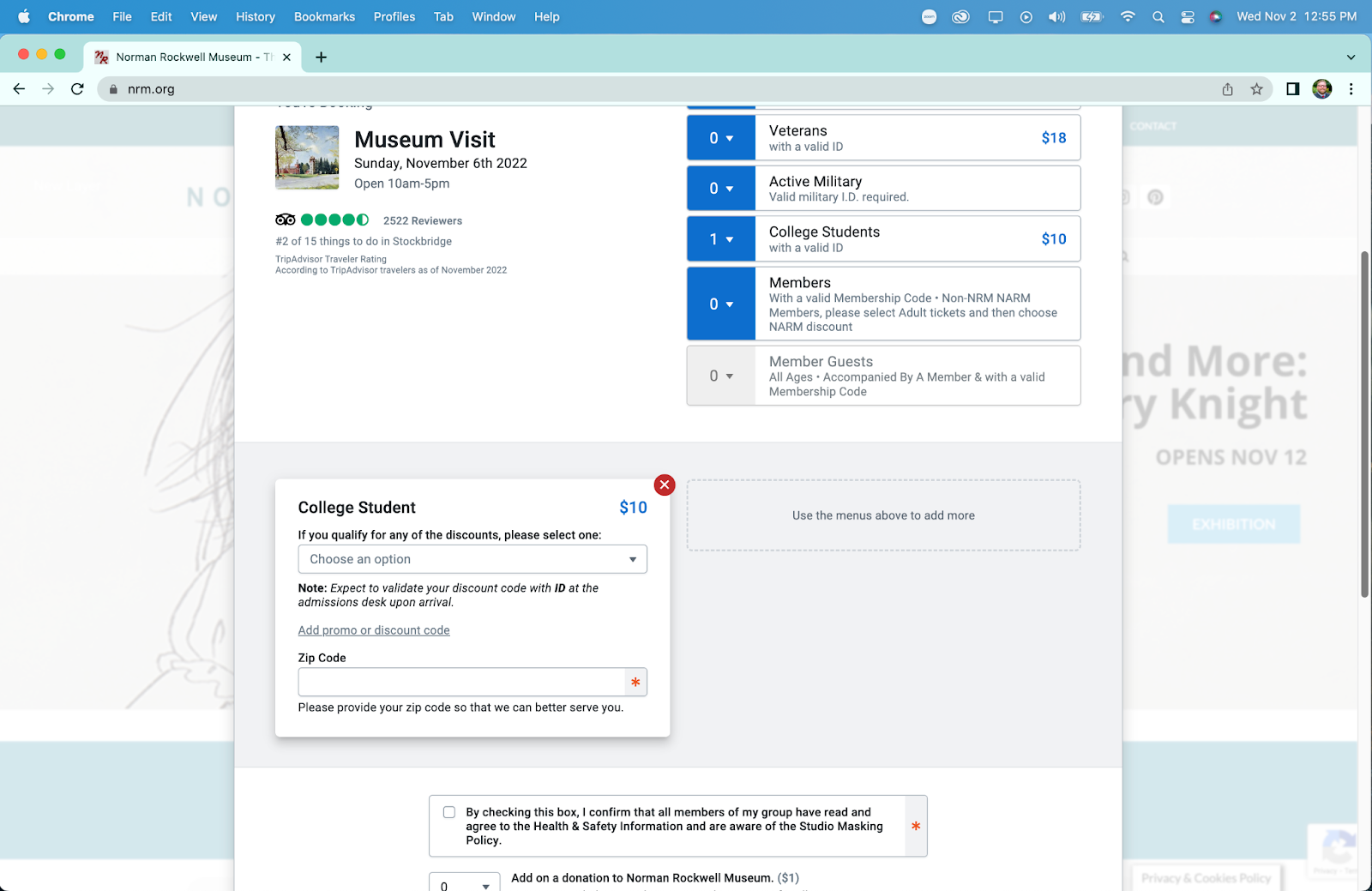Click the Museum Visit thumbnail image
Screen dimensions: 1372x891
pyautogui.click(x=307, y=158)
